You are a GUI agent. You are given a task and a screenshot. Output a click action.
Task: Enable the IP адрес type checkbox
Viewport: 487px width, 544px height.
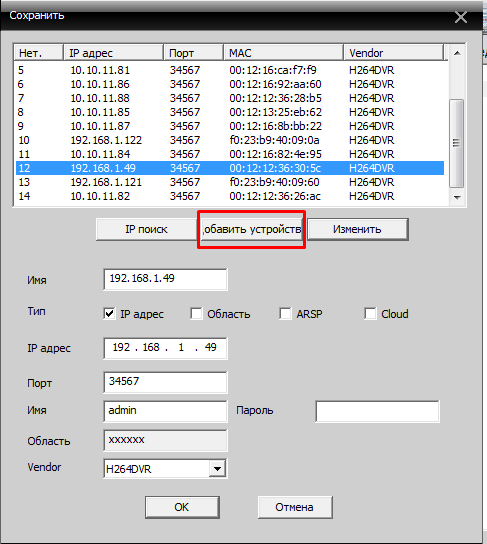(x=109, y=314)
